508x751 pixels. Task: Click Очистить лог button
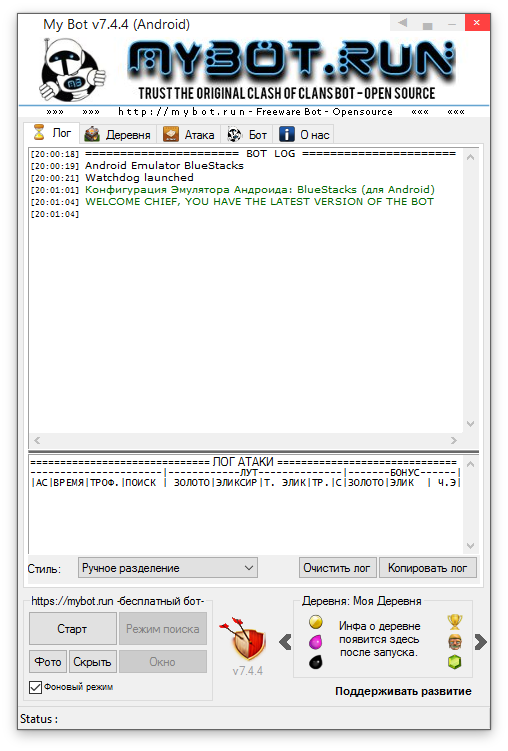click(x=337, y=568)
